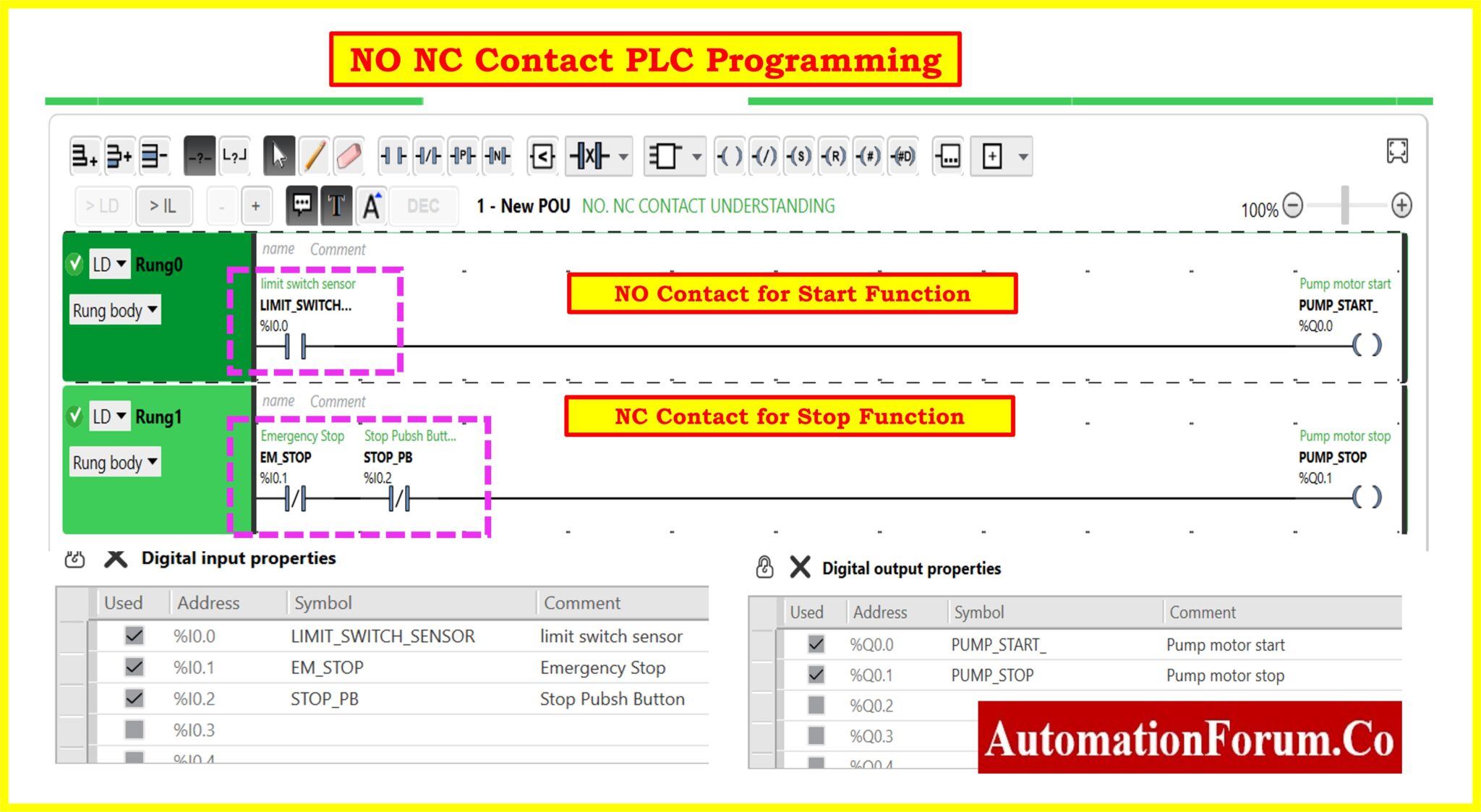Select the NO contact tool
Viewport: 1481px width, 812px height.
pyautogui.click(x=395, y=156)
